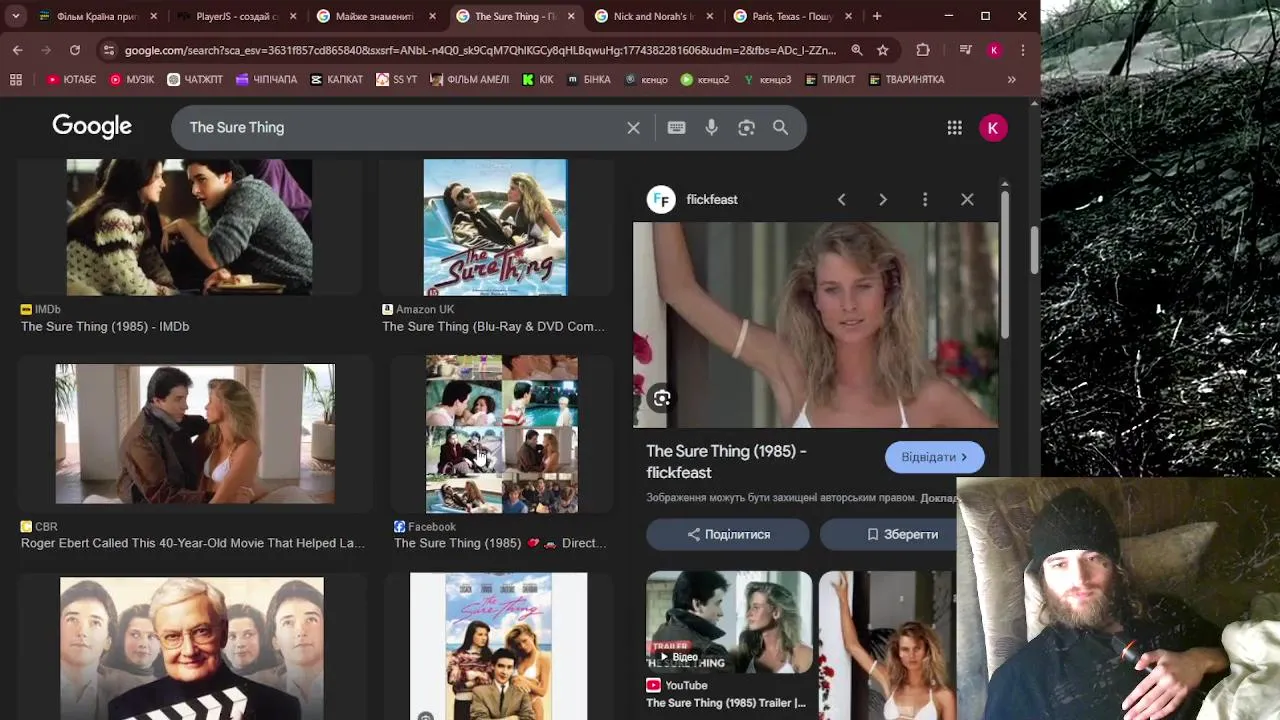Open a new browser tab
This screenshot has height=720, width=1280.
(877, 16)
